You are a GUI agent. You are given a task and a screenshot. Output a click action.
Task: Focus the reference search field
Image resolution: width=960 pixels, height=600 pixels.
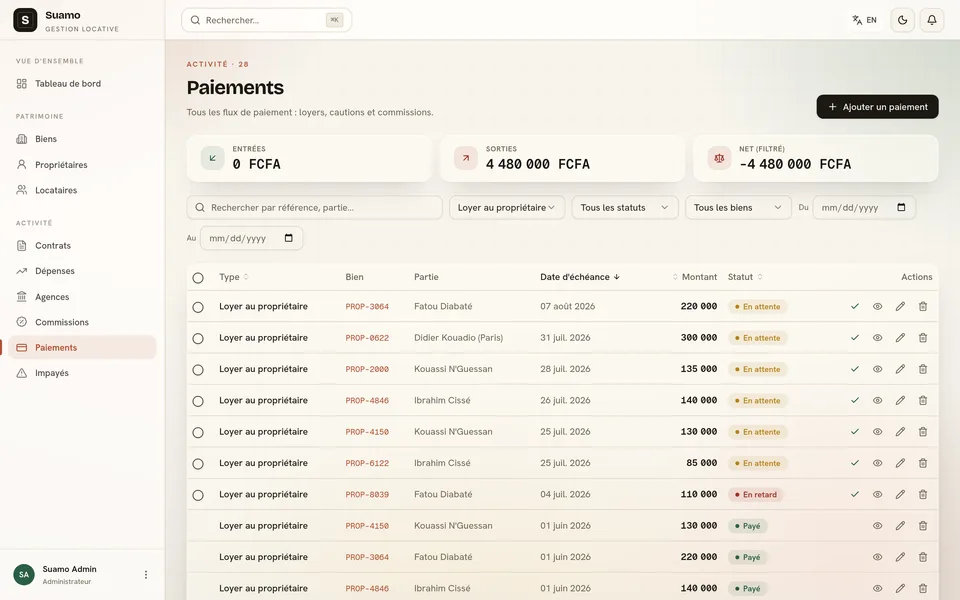[314, 208]
